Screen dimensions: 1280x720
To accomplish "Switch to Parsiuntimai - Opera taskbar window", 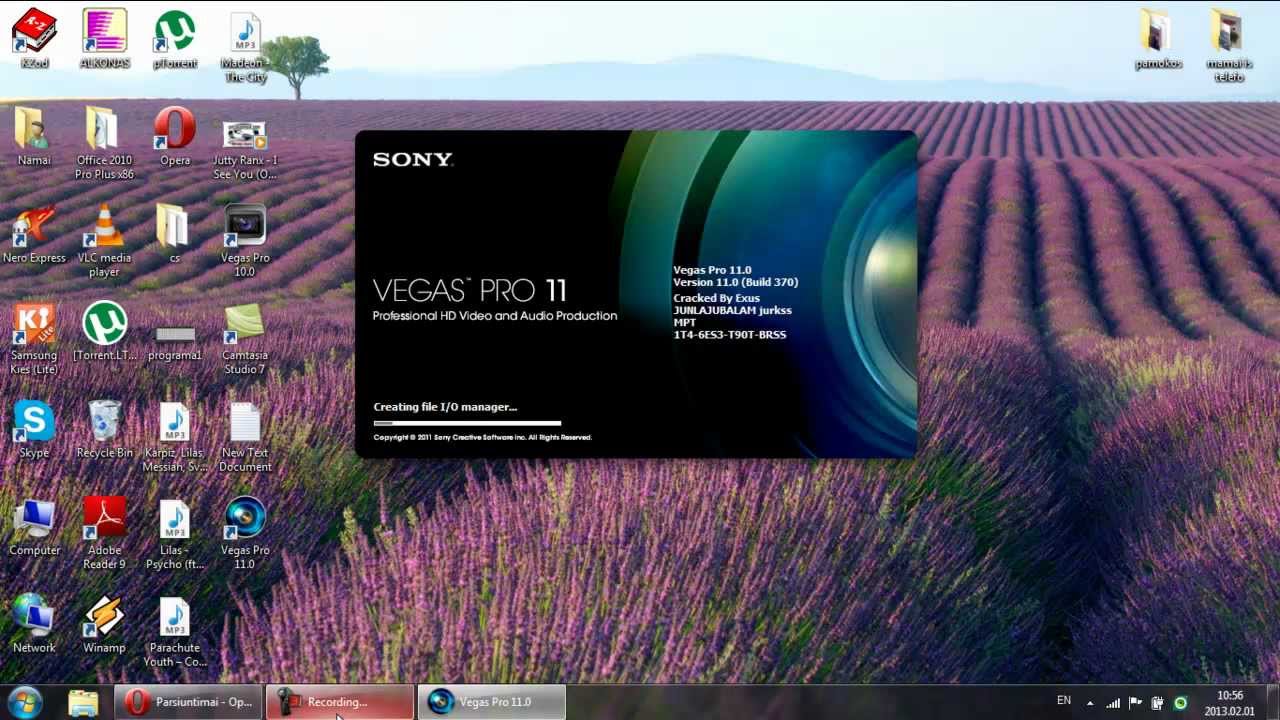I will (x=188, y=702).
